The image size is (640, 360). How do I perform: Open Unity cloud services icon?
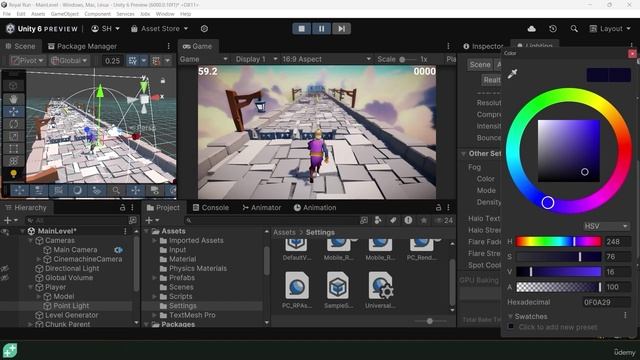tap(531, 29)
